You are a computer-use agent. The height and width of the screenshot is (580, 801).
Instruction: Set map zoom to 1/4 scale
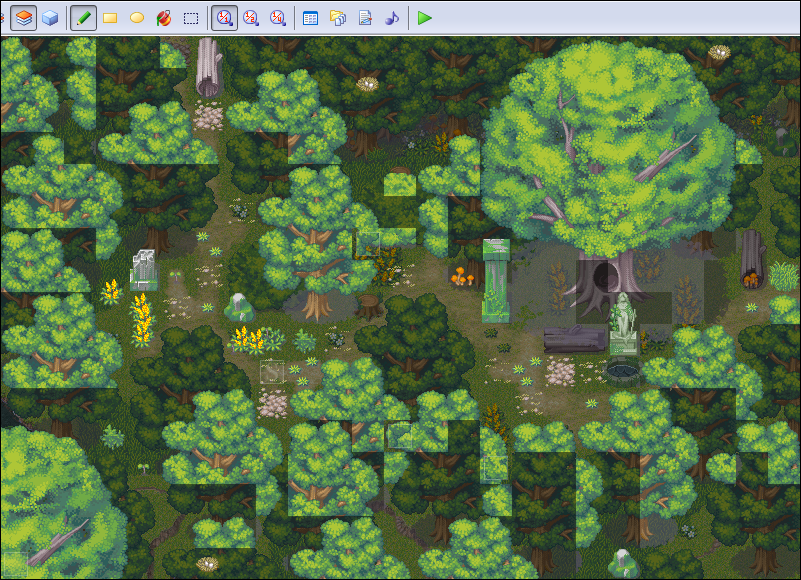[x=277, y=18]
